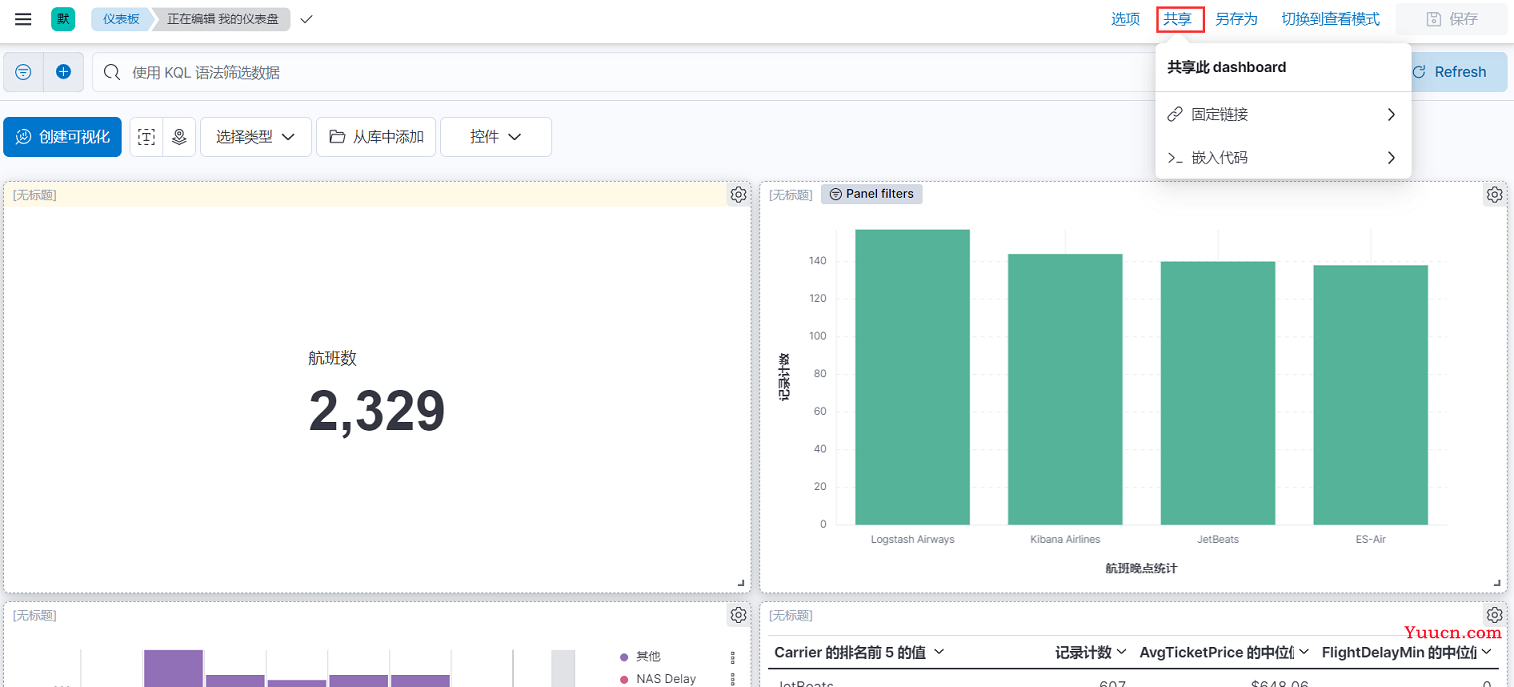Click [无标题] title of 航班数 panel

coord(34,195)
